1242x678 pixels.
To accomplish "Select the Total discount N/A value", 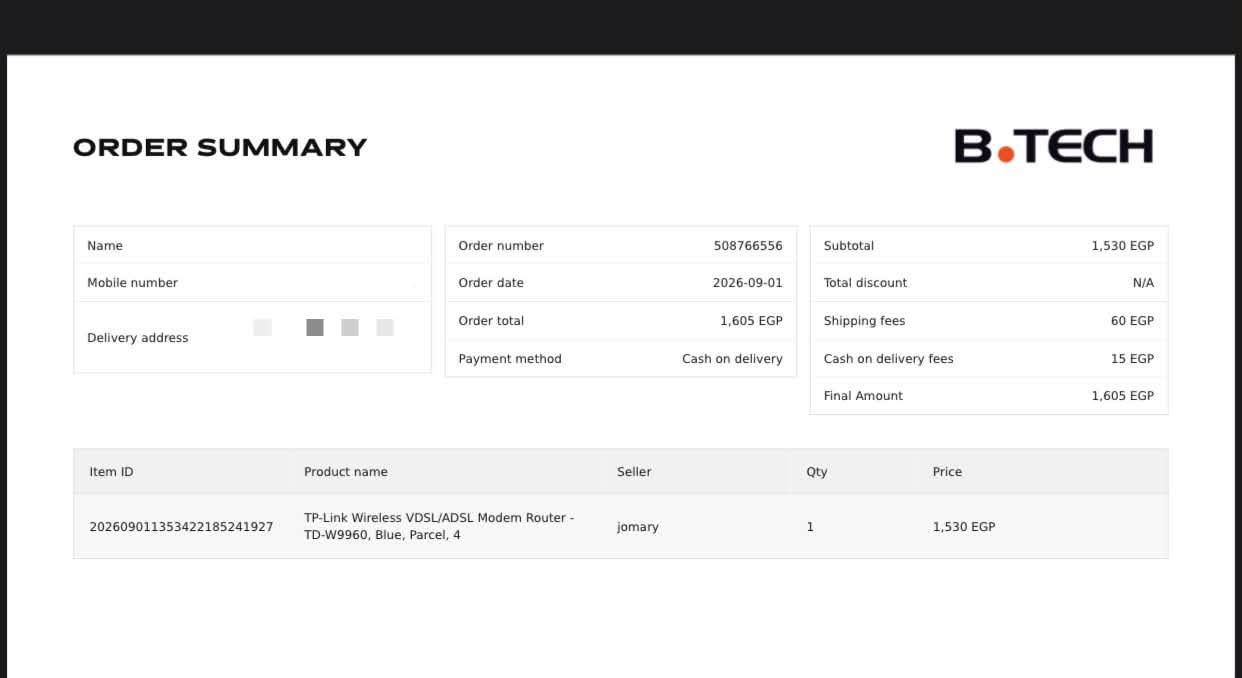I will coord(1143,283).
